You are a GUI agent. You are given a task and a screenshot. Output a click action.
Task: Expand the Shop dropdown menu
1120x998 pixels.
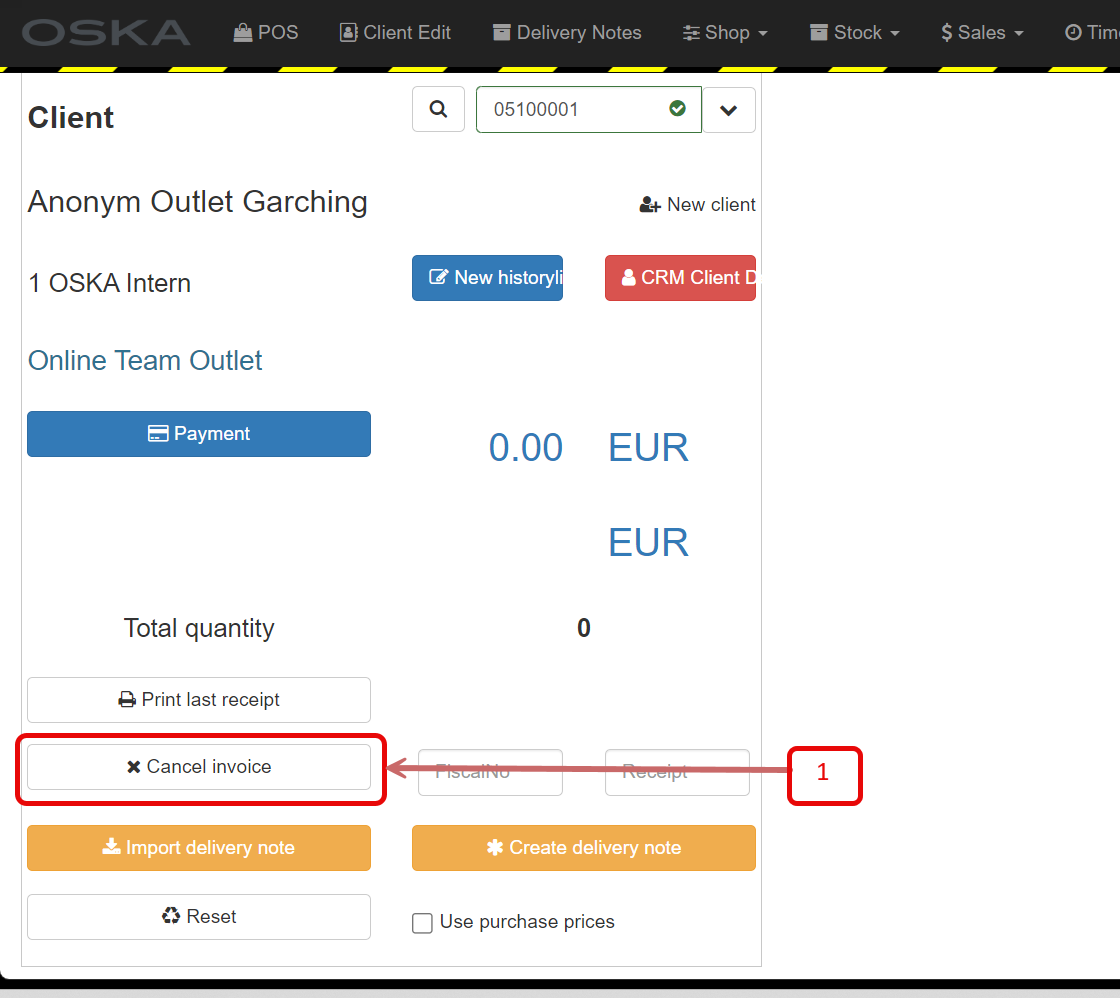(725, 33)
